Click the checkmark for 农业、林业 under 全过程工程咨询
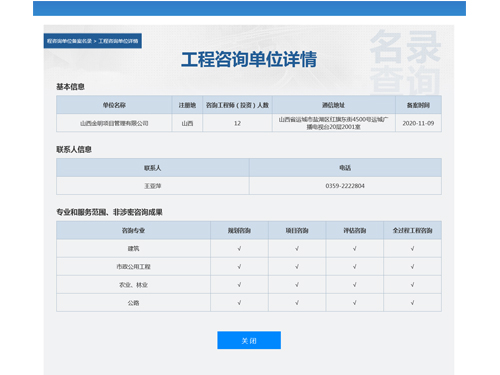This screenshot has width=500, height=375. [x=412, y=285]
